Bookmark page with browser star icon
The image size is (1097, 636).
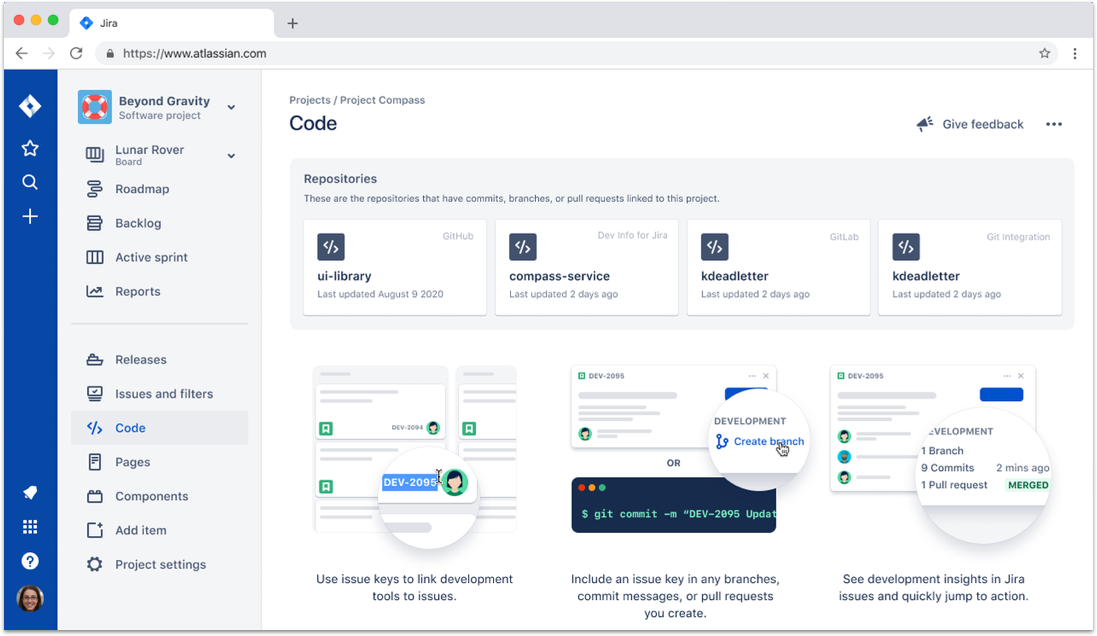point(1044,53)
